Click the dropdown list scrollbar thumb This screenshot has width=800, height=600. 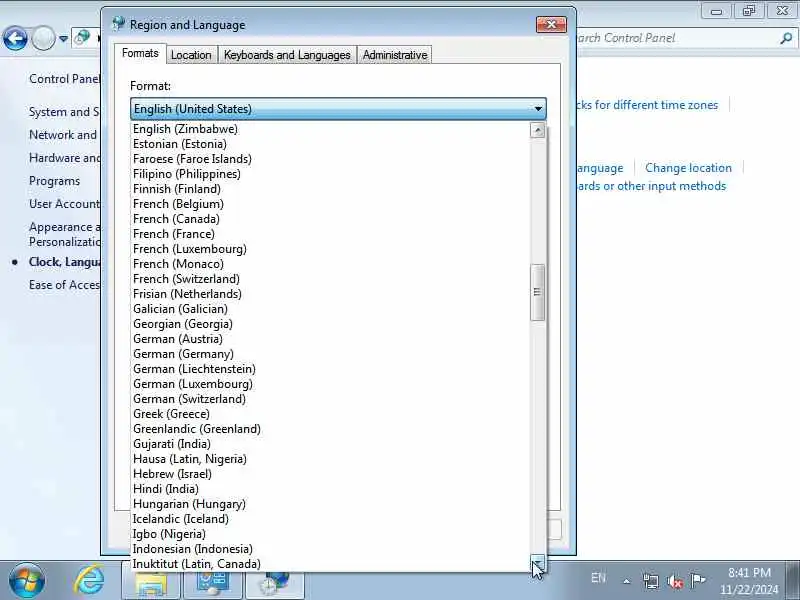click(x=537, y=292)
